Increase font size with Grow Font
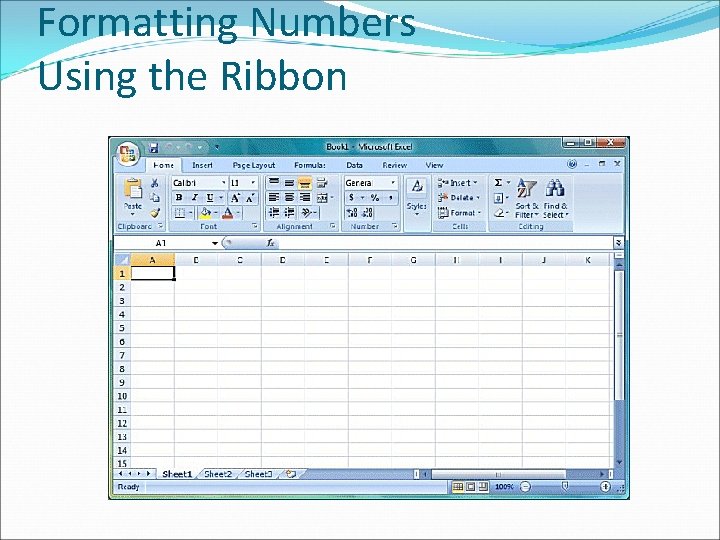The width and height of the screenshot is (720, 540). pos(235,198)
